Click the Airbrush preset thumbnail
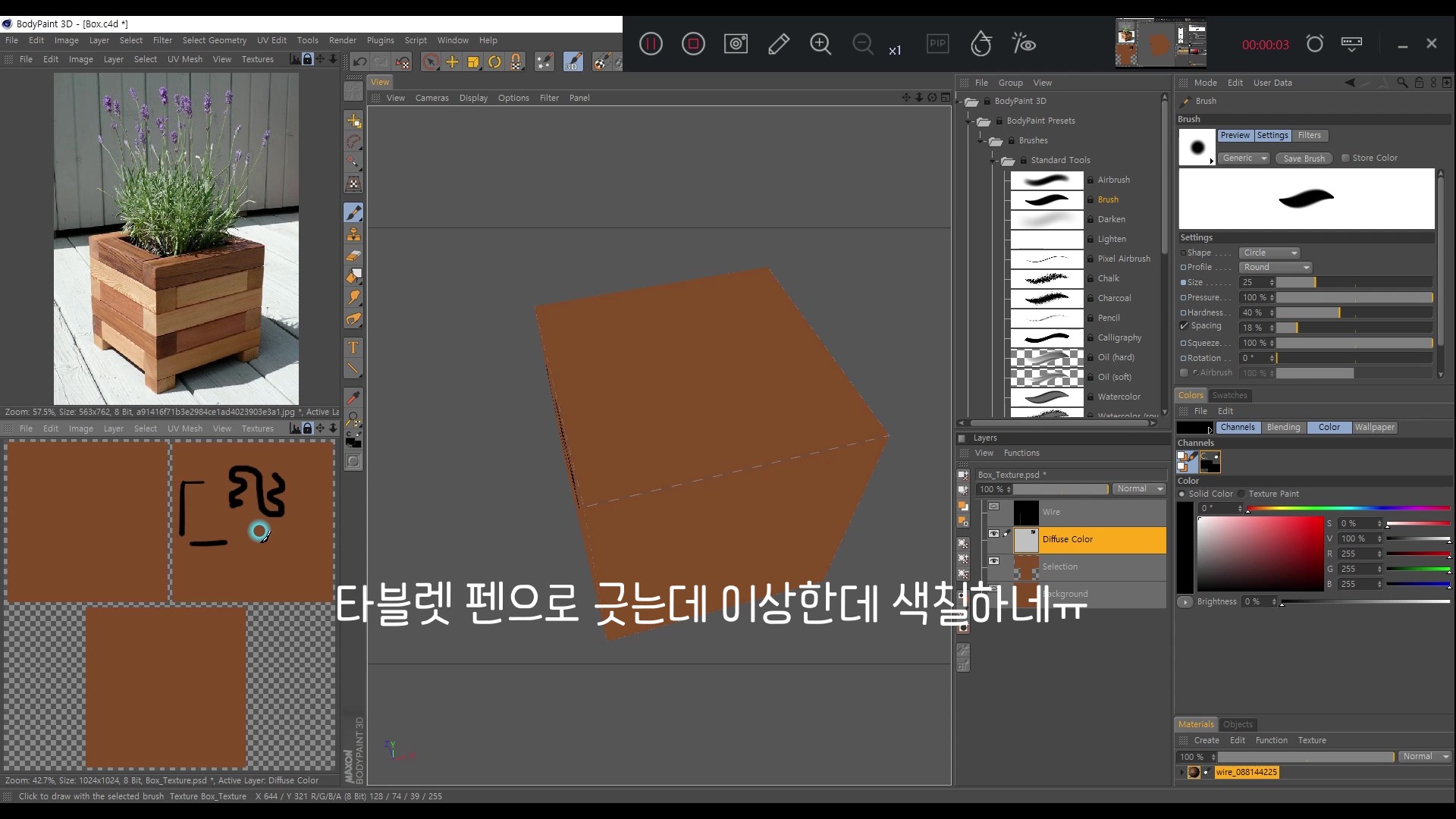1456x819 pixels. click(x=1047, y=180)
